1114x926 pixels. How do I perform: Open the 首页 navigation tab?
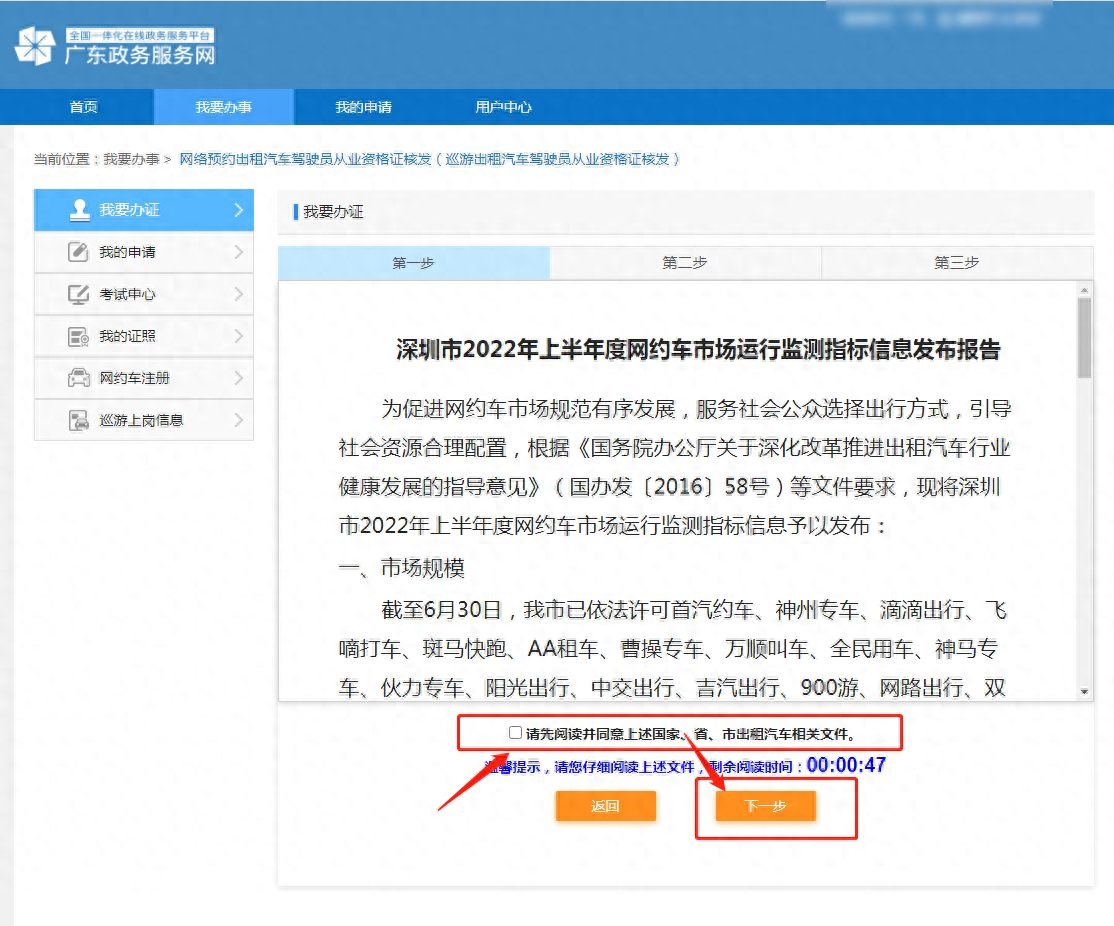[x=84, y=107]
